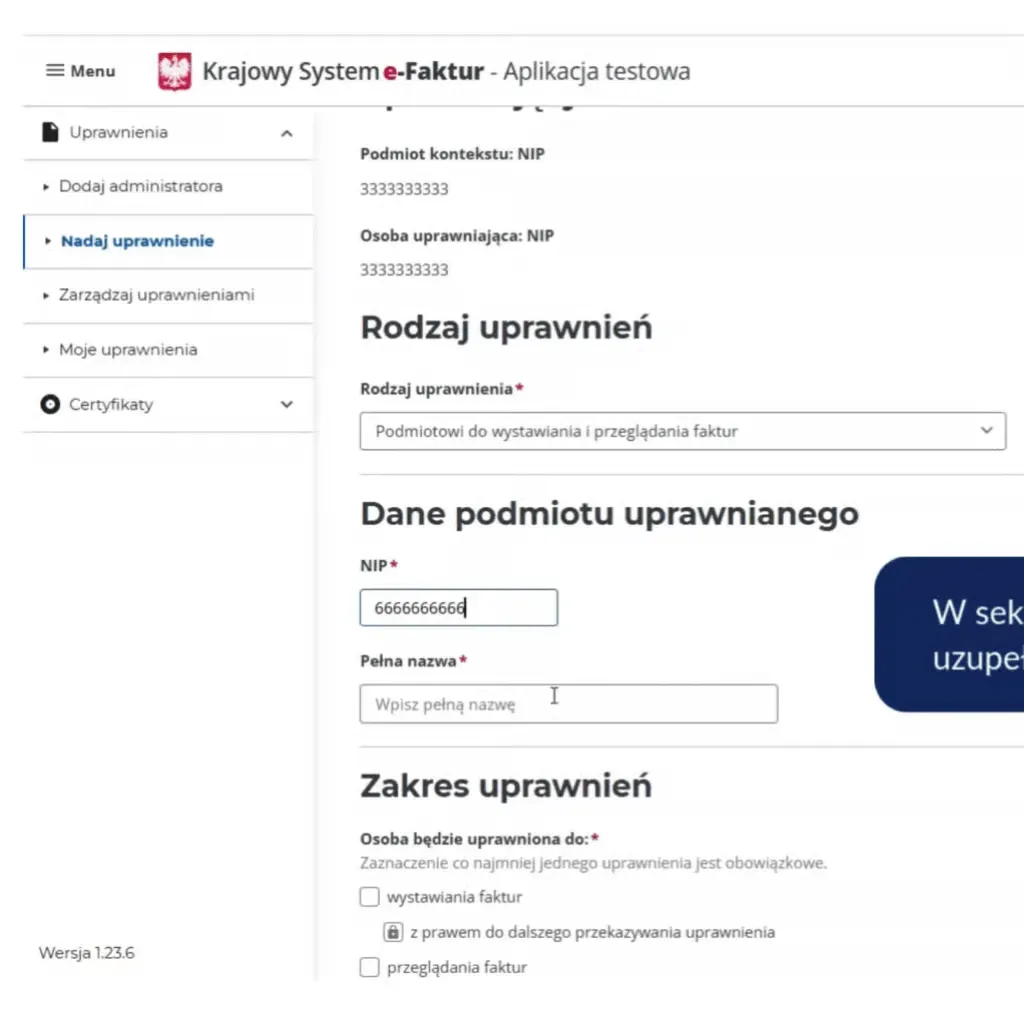Click the Pełna nazwa input field
1024x1024 pixels.
(568, 703)
